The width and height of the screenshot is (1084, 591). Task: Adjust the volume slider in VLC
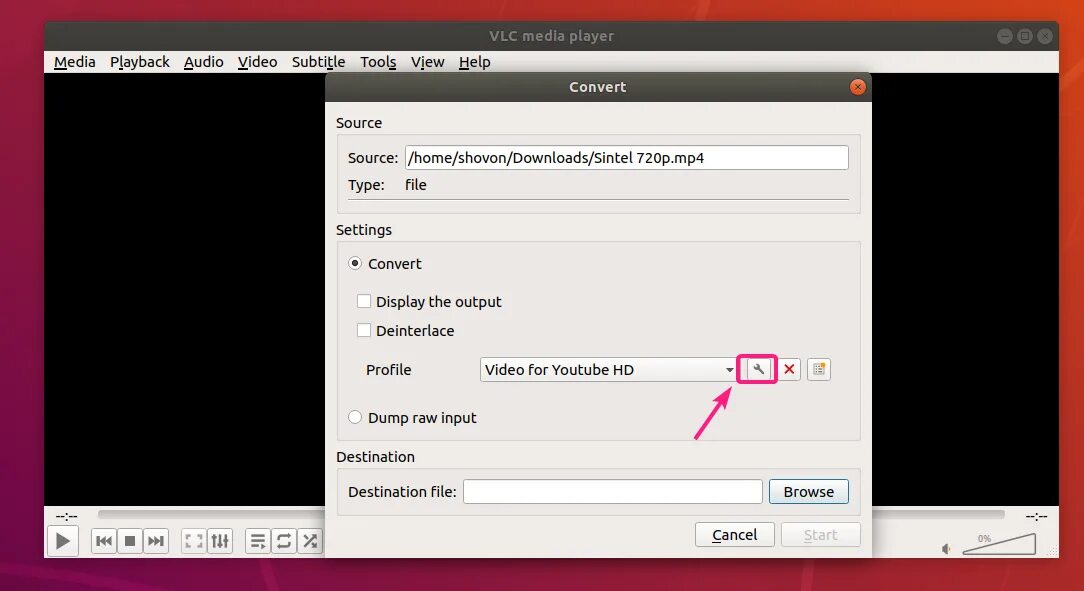[x=999, y=543]
